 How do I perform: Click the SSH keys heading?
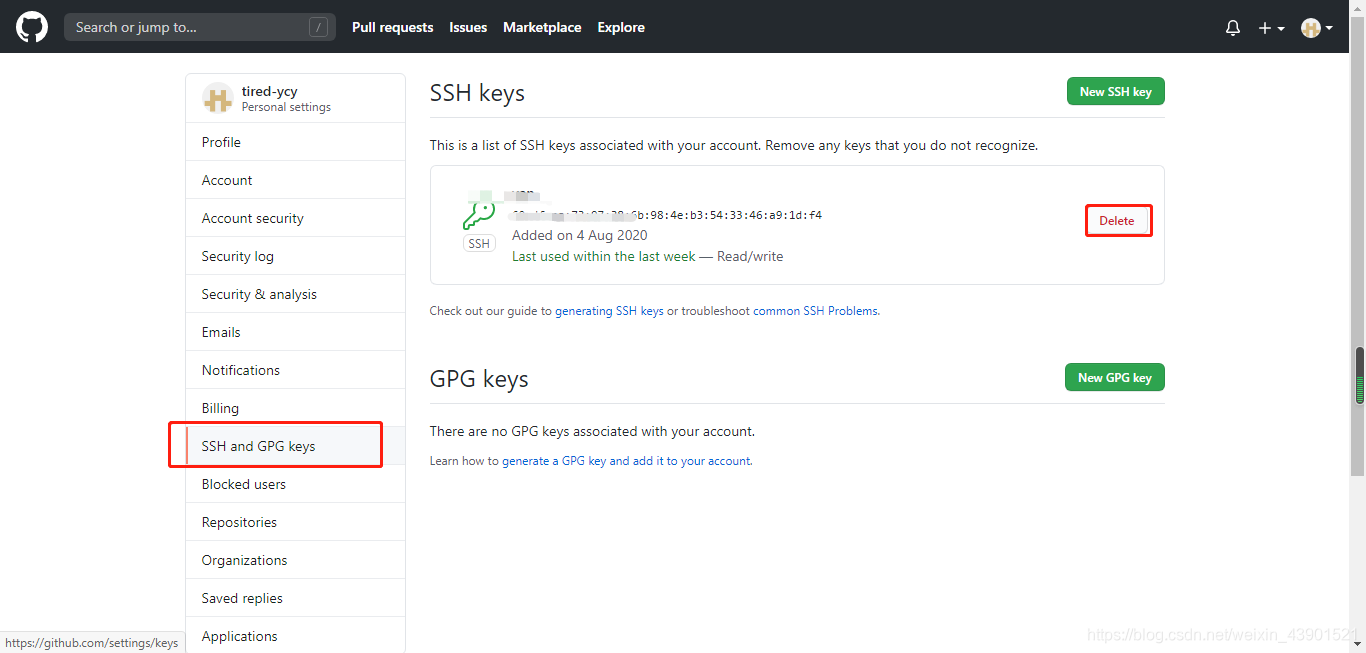coord(477,93)
